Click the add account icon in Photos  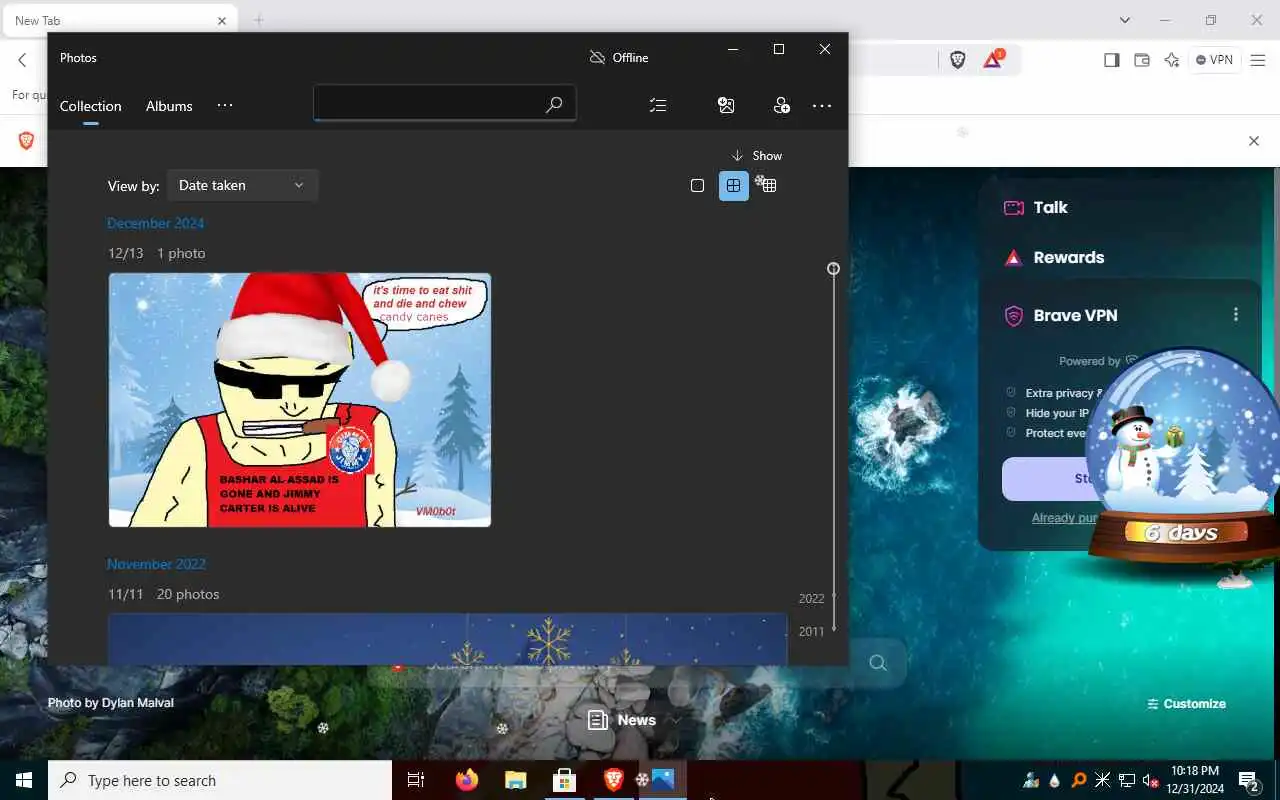coord(781,105)
